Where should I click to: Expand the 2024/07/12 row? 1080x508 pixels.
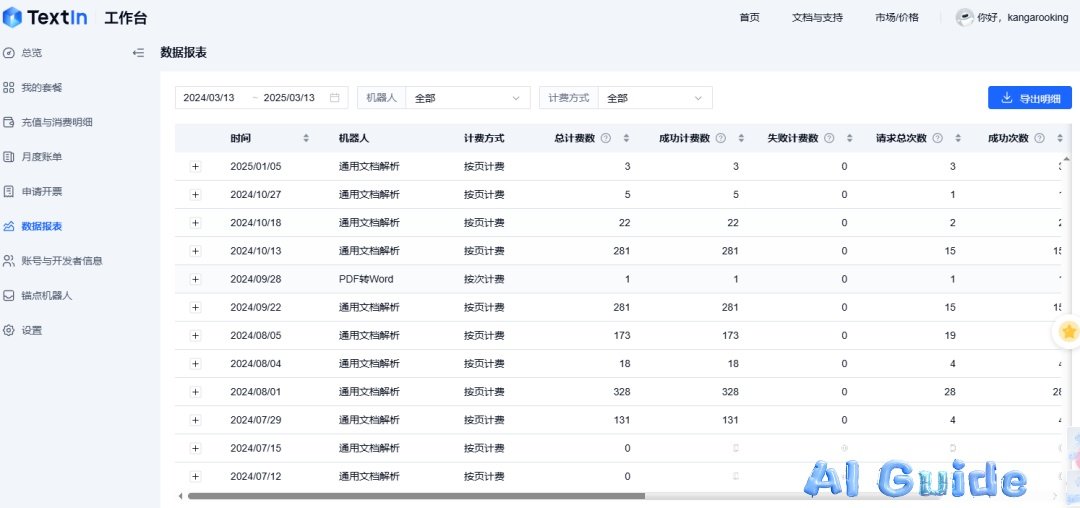(196, 477)
